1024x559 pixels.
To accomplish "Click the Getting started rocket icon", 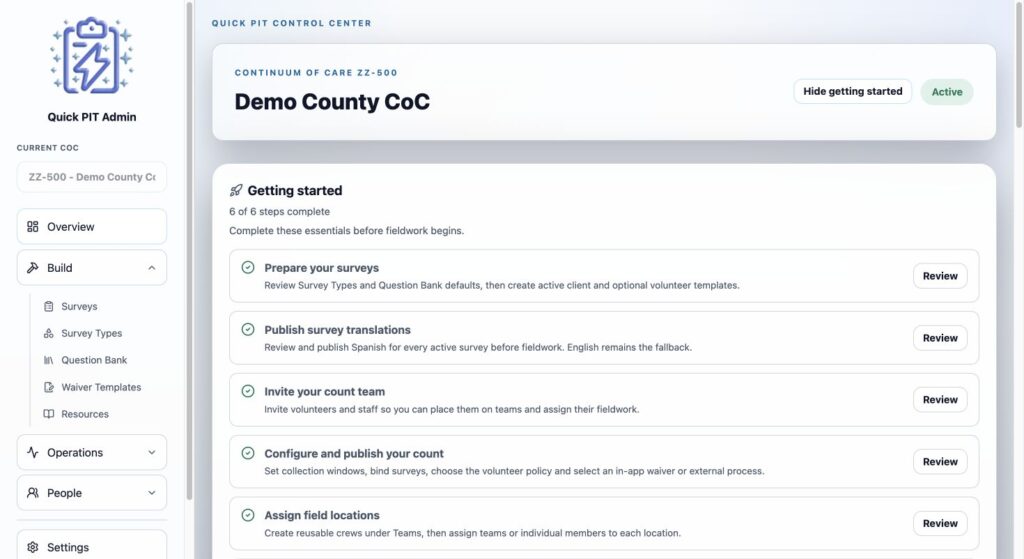I will tap(236, 191).
